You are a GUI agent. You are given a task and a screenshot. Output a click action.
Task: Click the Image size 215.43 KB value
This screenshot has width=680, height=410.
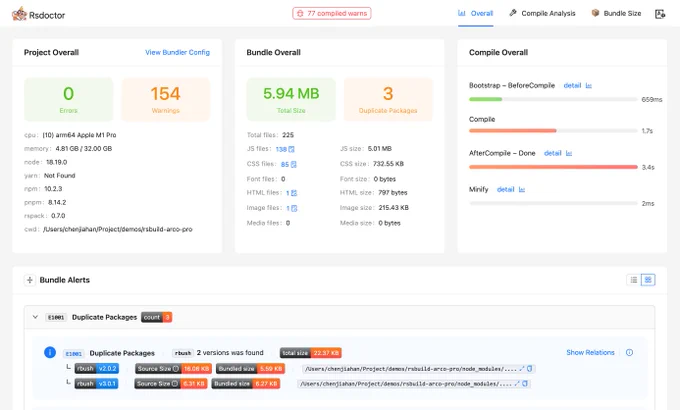pyautogui.click(x=393, y=208)
